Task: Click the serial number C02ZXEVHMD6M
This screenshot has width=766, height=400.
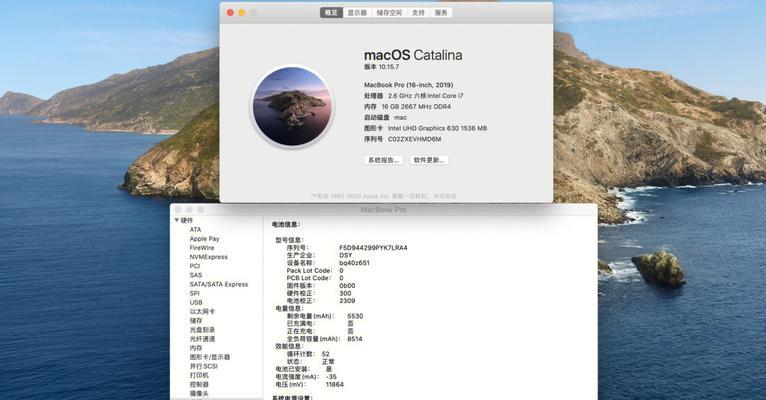Action: click(414, 139)
